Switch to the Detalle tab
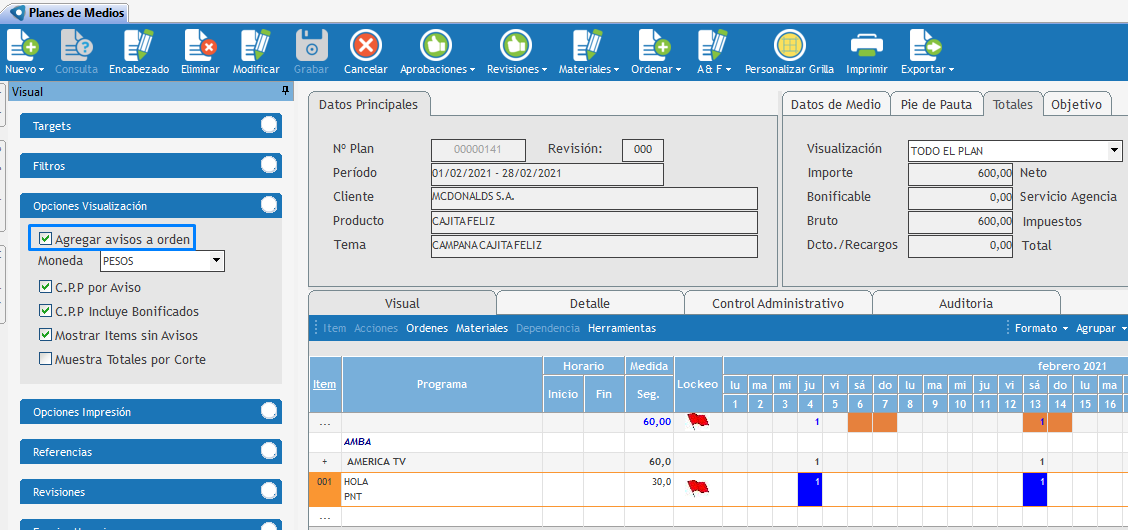1128x530 pixels. [x=589, y=303]
